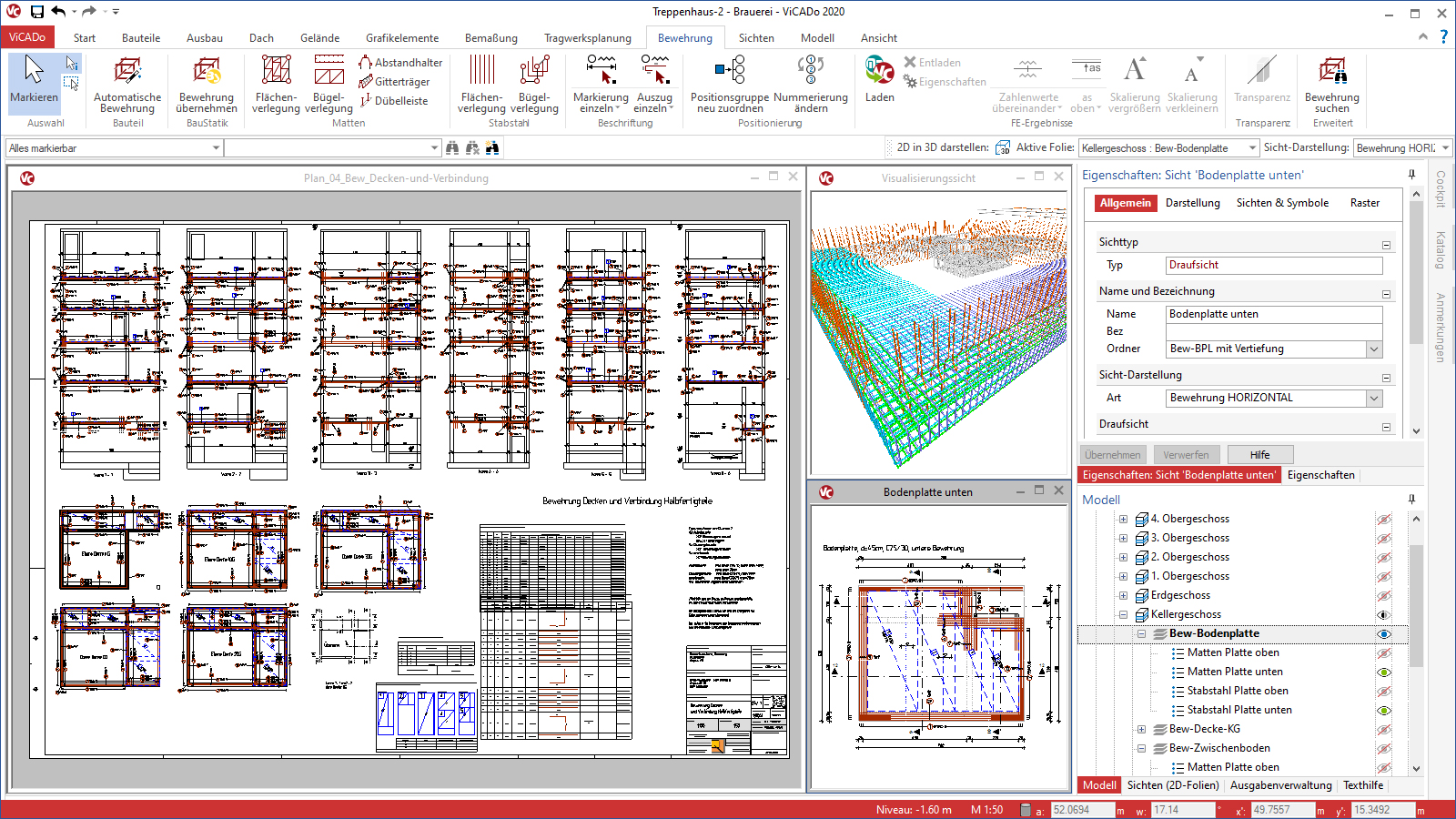Click the w: value field

pyautogui.click(x=1182, y=810)
